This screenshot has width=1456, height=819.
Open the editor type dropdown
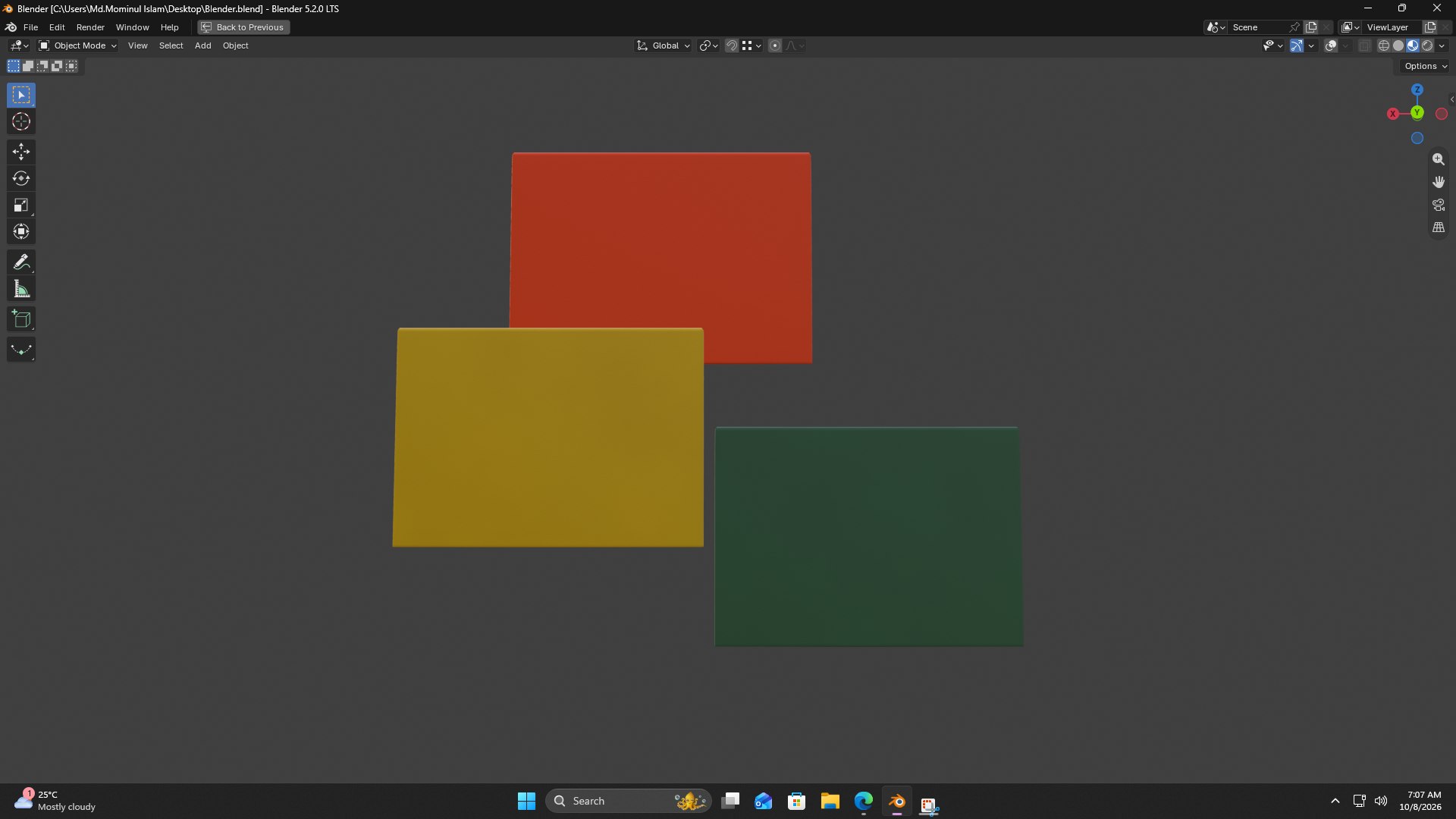[19, 45]
